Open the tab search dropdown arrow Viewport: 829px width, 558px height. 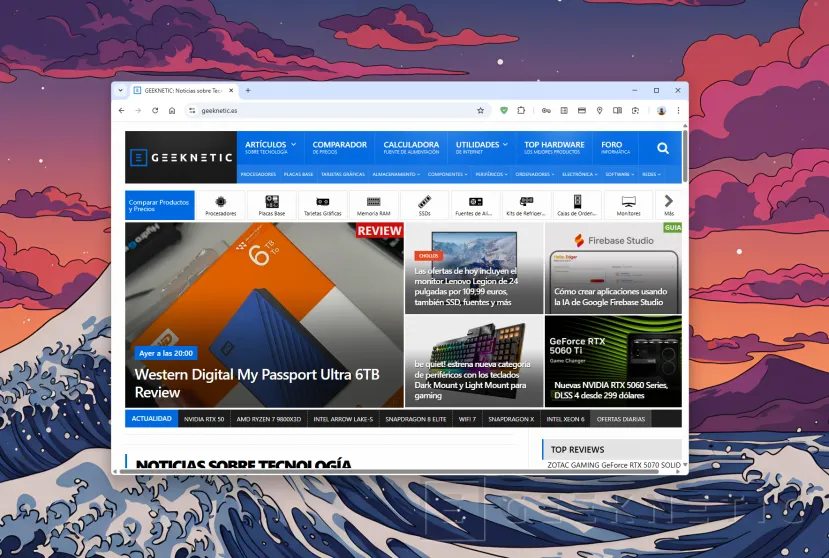click(121, 90)
